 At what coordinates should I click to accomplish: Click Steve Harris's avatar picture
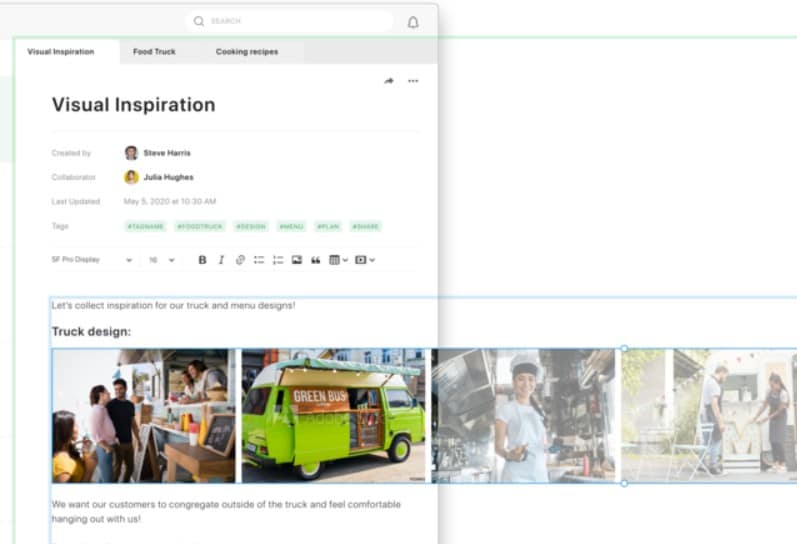[131, 153]
